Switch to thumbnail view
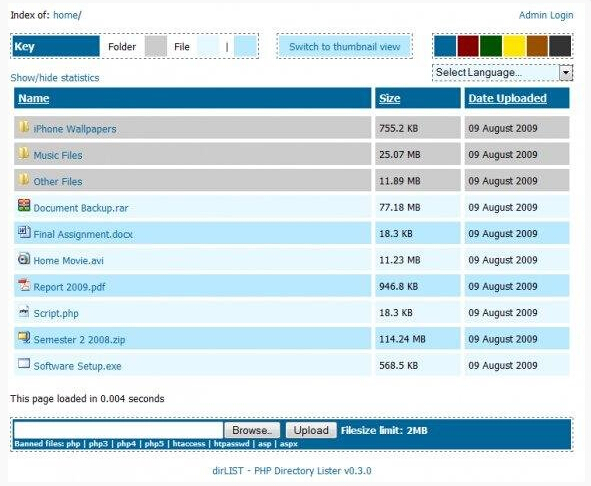Viewport: 591px width, 486px height. (344, 47)
